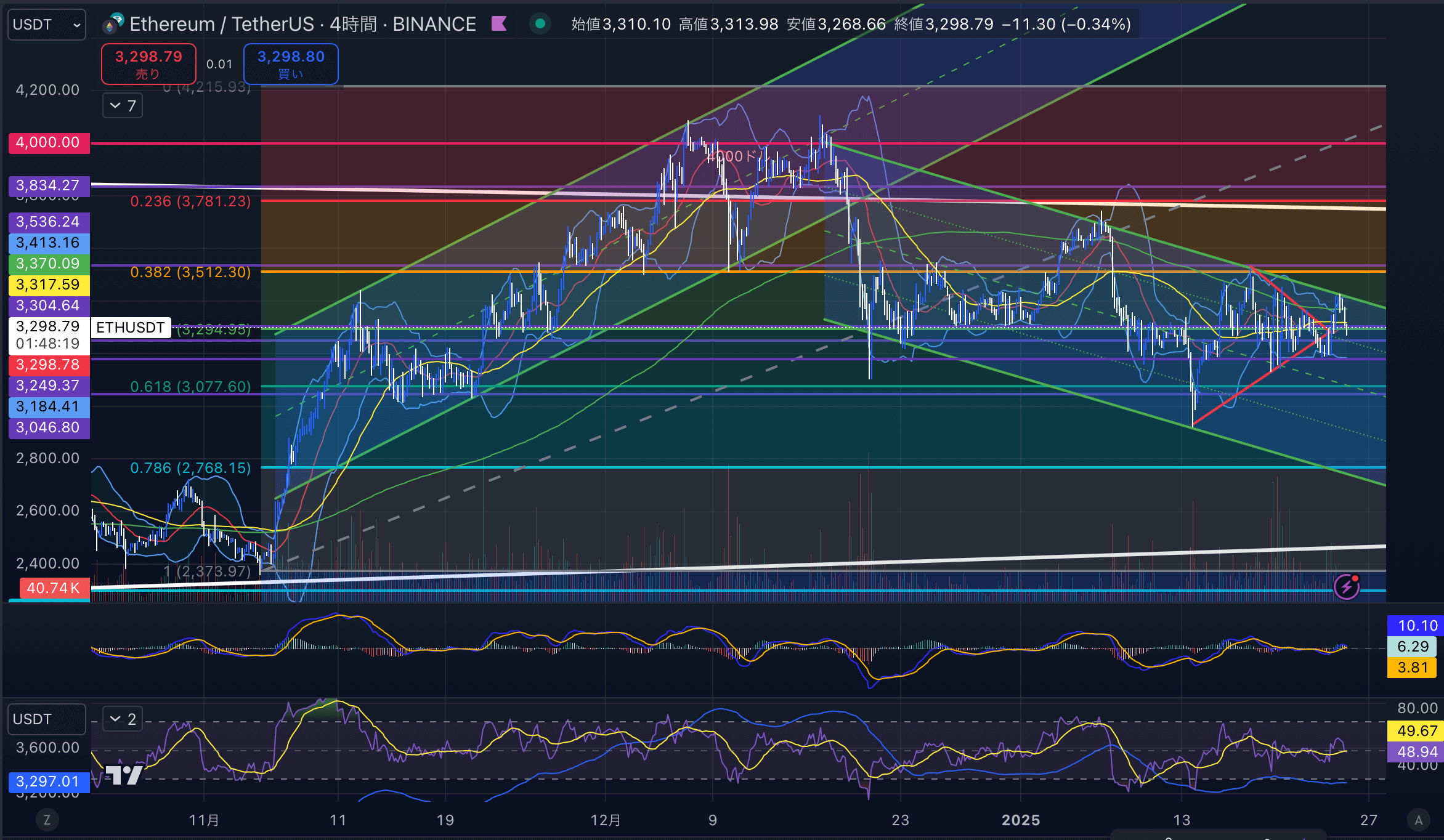Click the red 3,298.79 sell button
The width and height of the screenshot is (1444, 840).
point(148,63)
